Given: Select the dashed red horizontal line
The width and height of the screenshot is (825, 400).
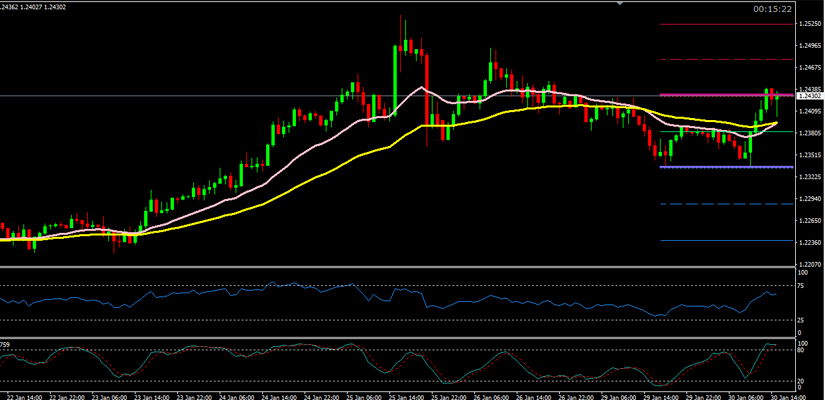Looking at the screenshot, I should (x=720, y=60).
